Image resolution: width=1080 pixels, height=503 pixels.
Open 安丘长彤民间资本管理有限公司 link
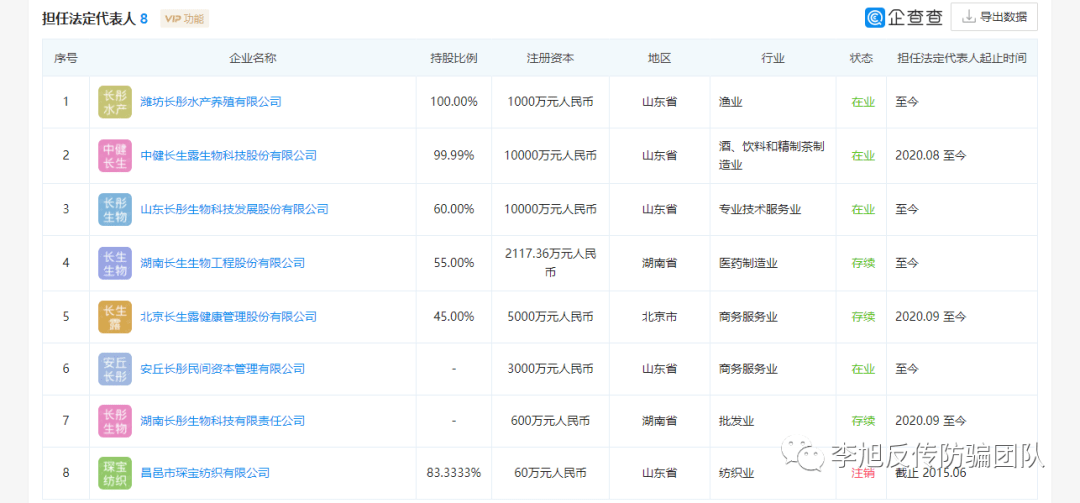click(x=222, y=369)
